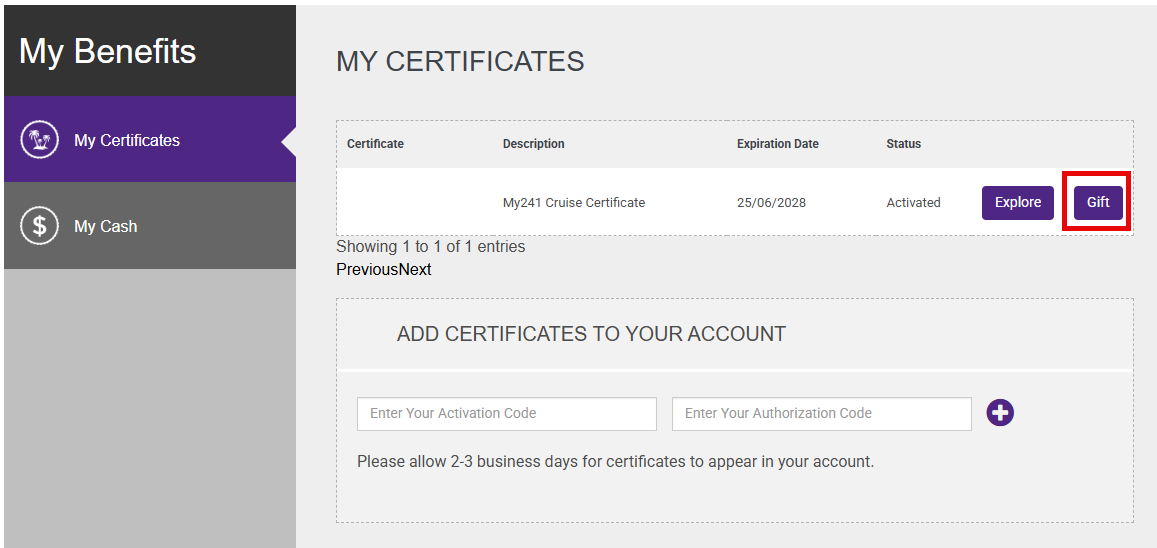Sort by the Certificate column header
This screenshot has width=1157, height=548.
click(375, 144)
